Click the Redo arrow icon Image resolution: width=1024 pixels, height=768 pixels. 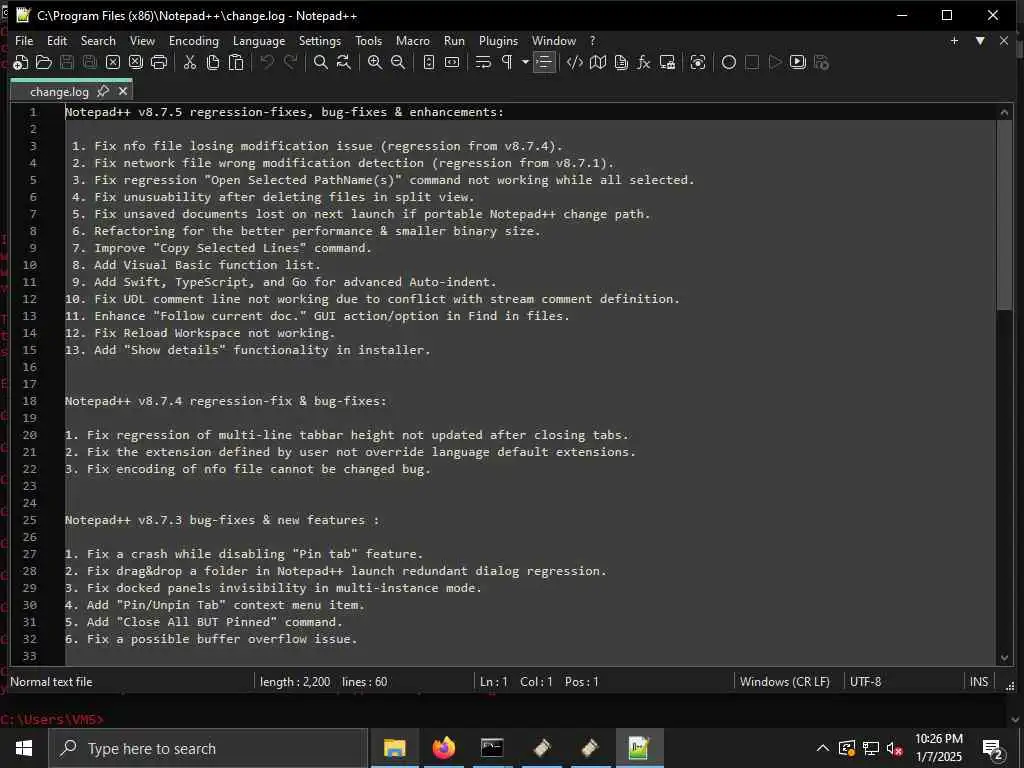(291, 63)
